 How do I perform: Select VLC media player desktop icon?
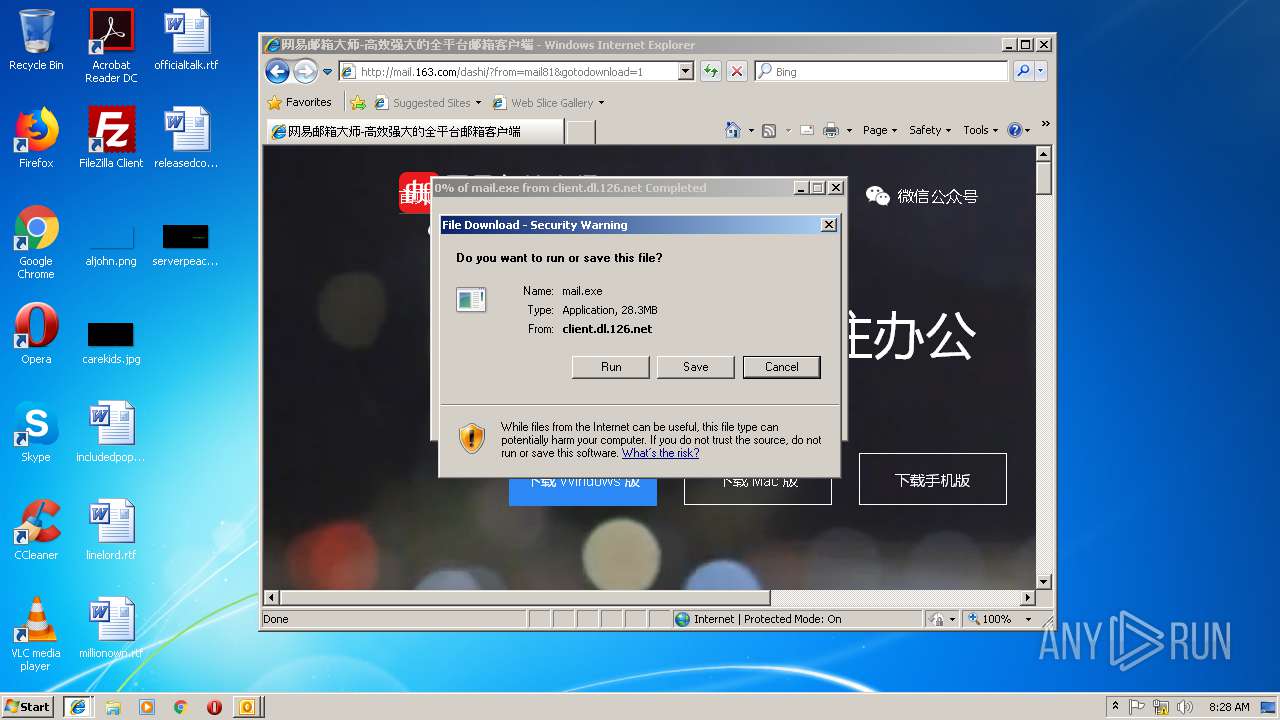[36, 634]
